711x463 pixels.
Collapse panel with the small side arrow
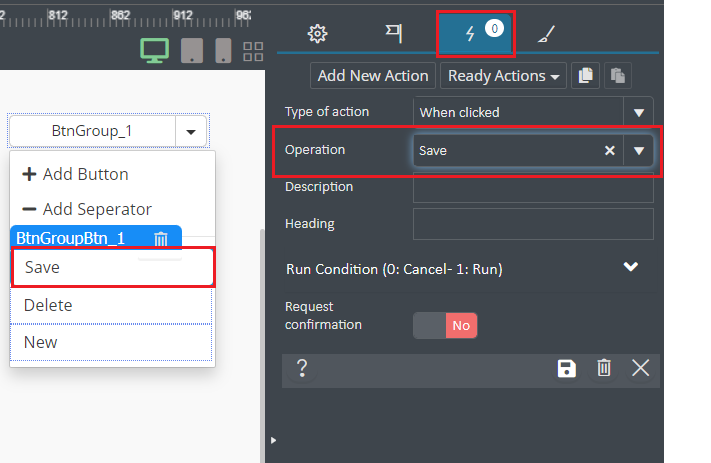tap(273, 440)
